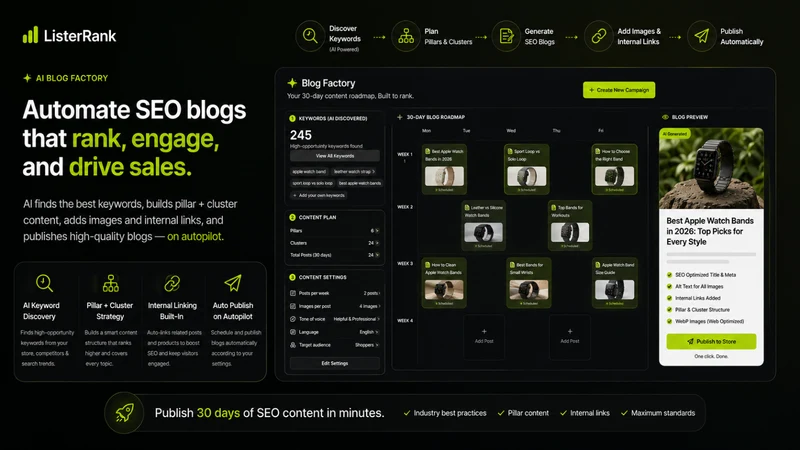This screenshot has width=800, height=450.
Task: Click the Target audience person icon
Action: (293, 345)
